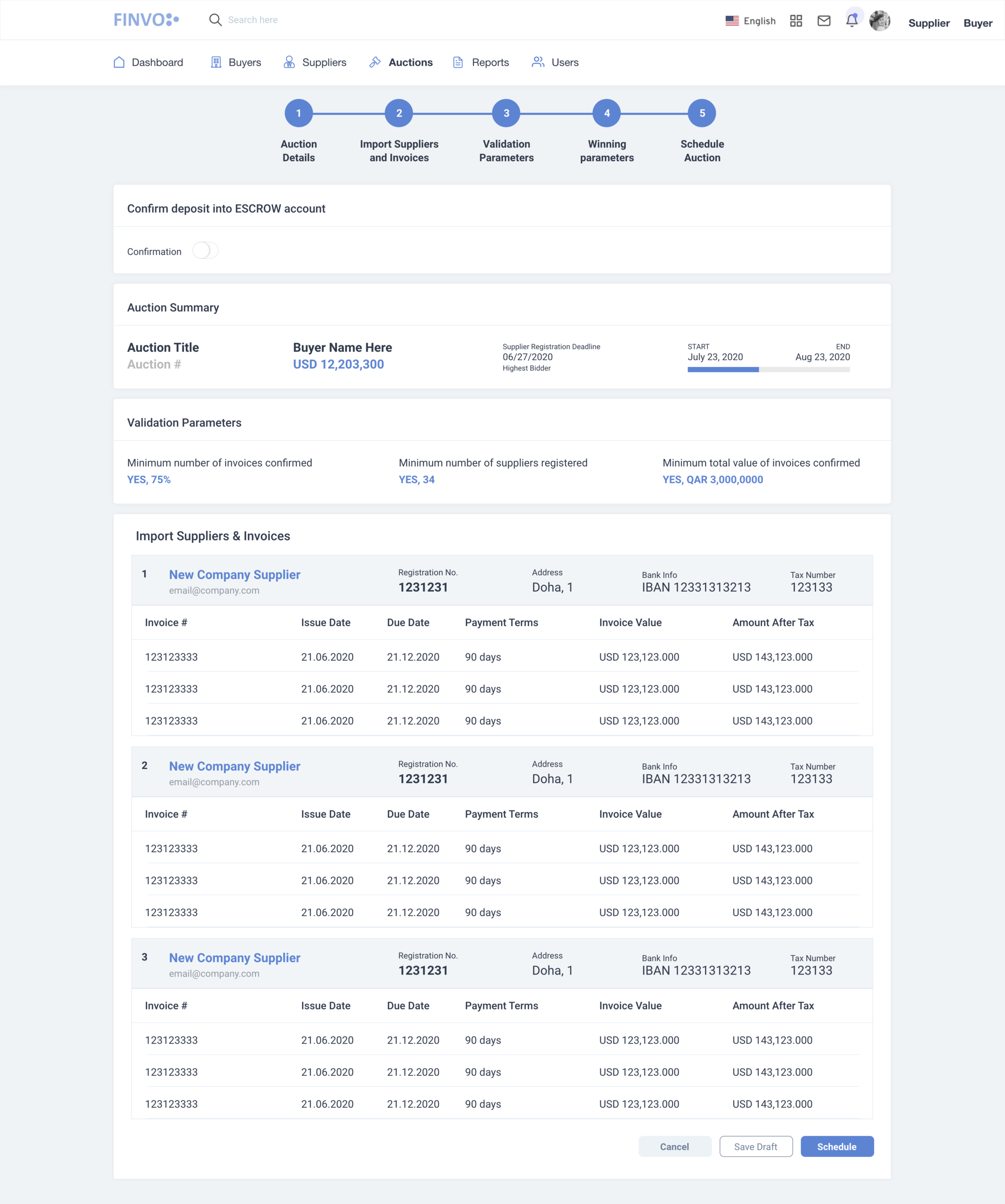Click the Schedule button
Screen dimensions: 1005x1204
[837, 1147]
